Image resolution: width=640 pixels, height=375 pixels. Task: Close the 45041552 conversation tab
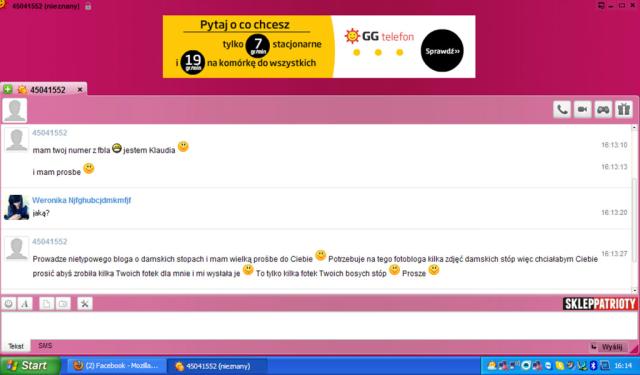[x=80, y=89]
